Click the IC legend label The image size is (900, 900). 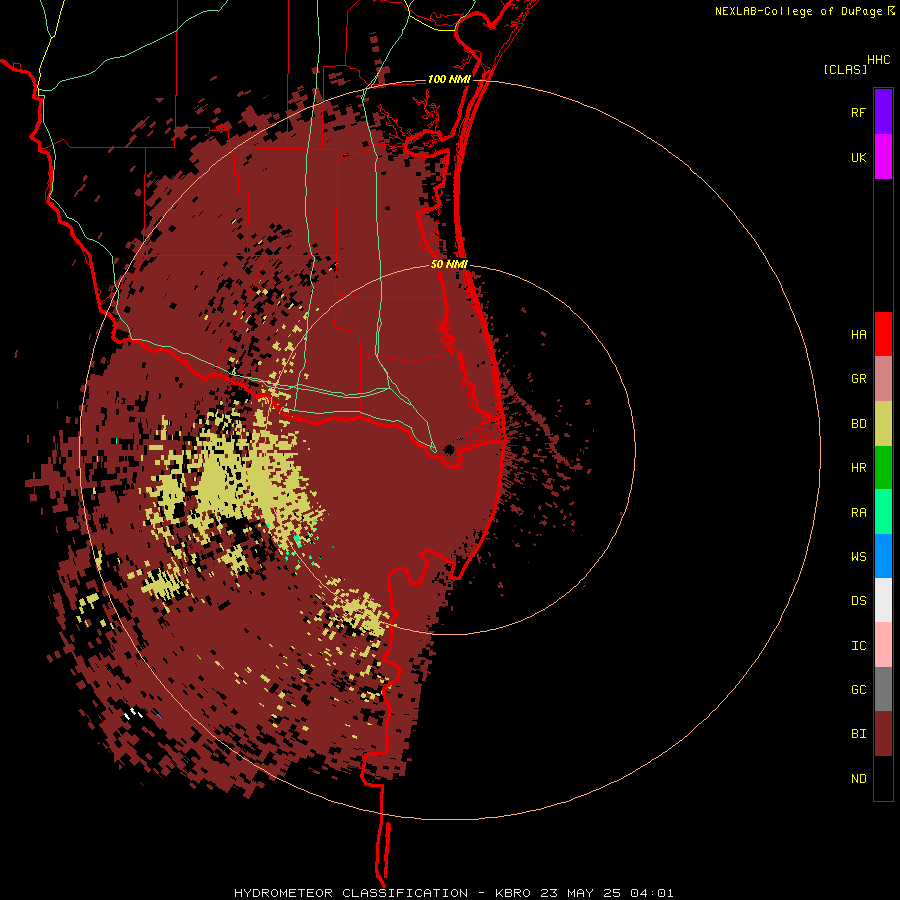click(858, 646)
